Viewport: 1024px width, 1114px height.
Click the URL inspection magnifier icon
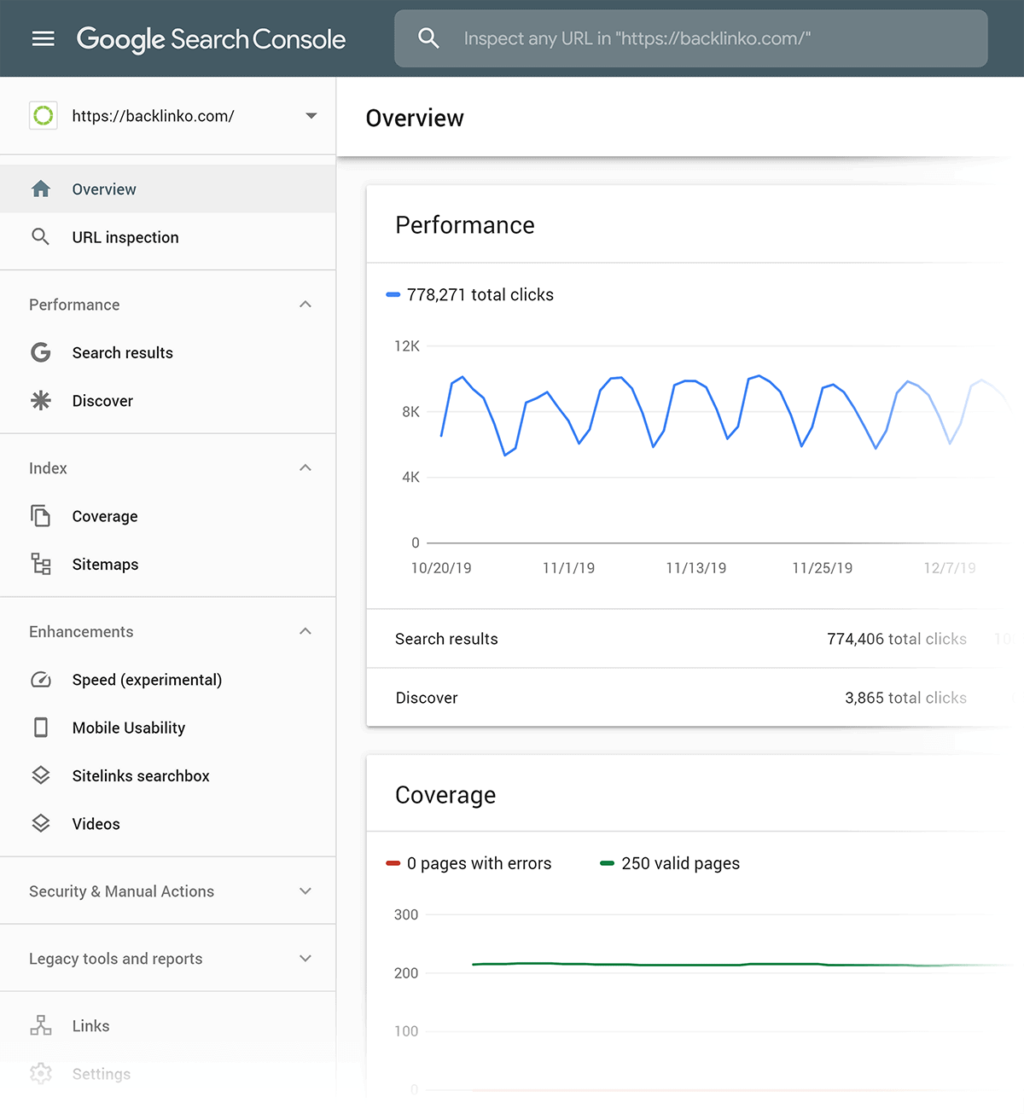click(x=41, y=237)
